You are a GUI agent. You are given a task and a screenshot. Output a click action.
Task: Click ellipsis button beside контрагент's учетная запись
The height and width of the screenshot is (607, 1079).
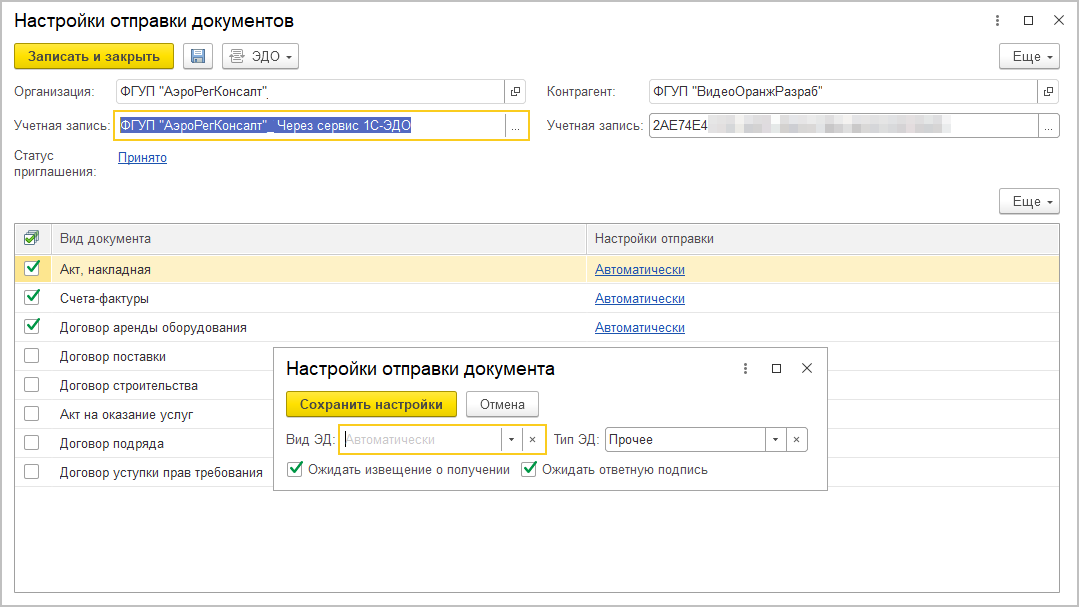pos(1048,126)
